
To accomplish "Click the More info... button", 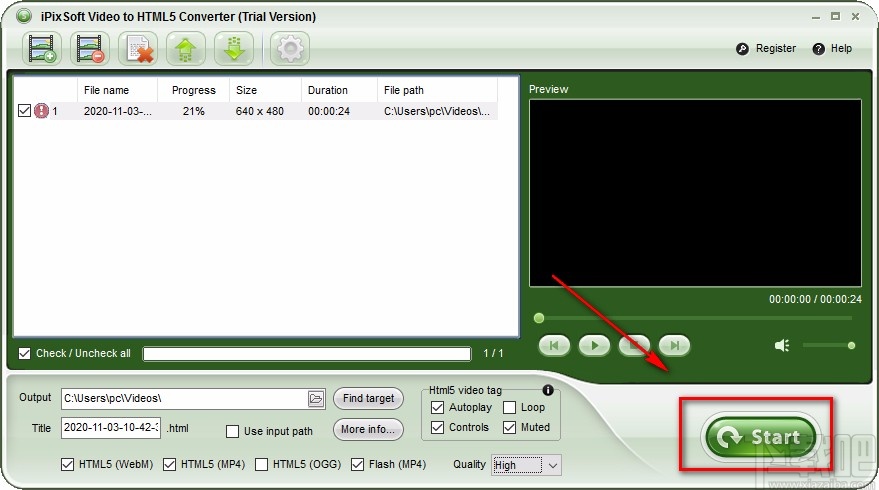I will click(x=368, y=429).
